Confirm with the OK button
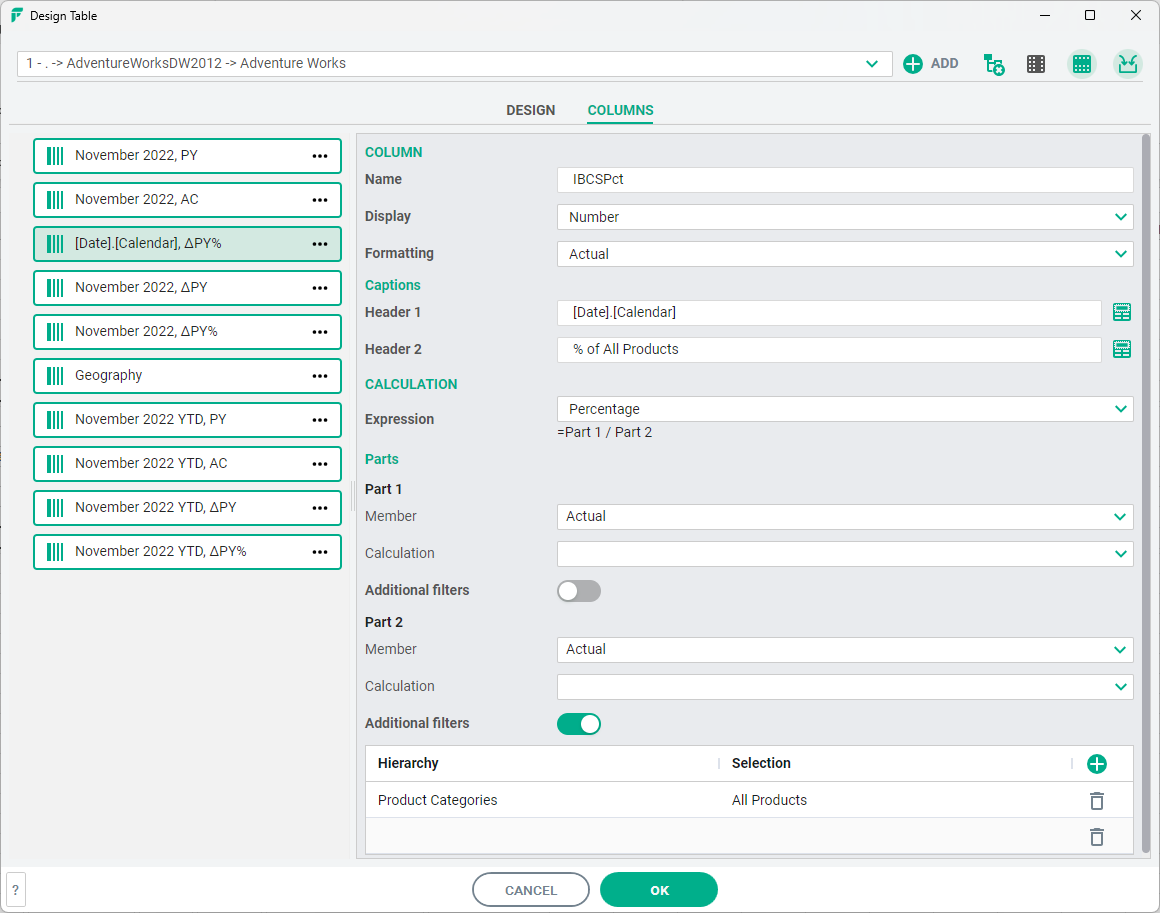Image resolution: width=1160 pixels, height=913 pixels. tap(659, 890)
